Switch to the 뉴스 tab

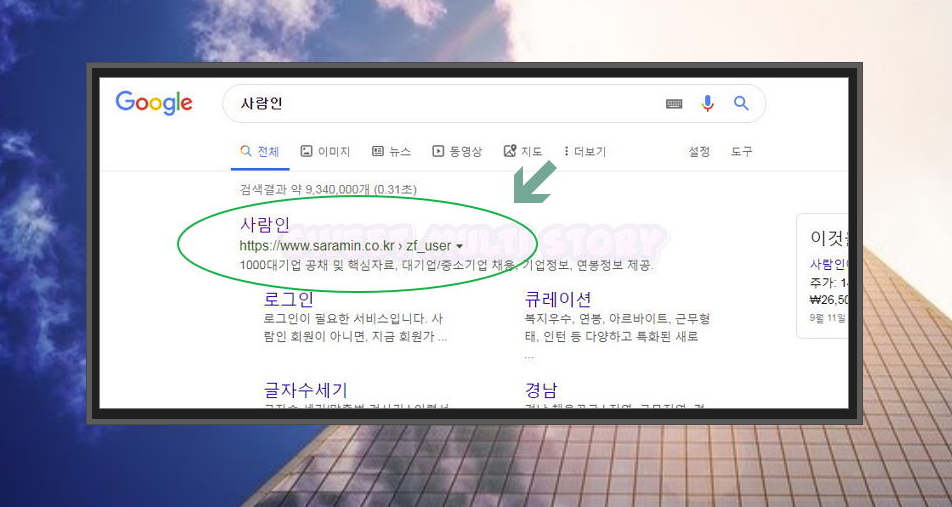392,151
